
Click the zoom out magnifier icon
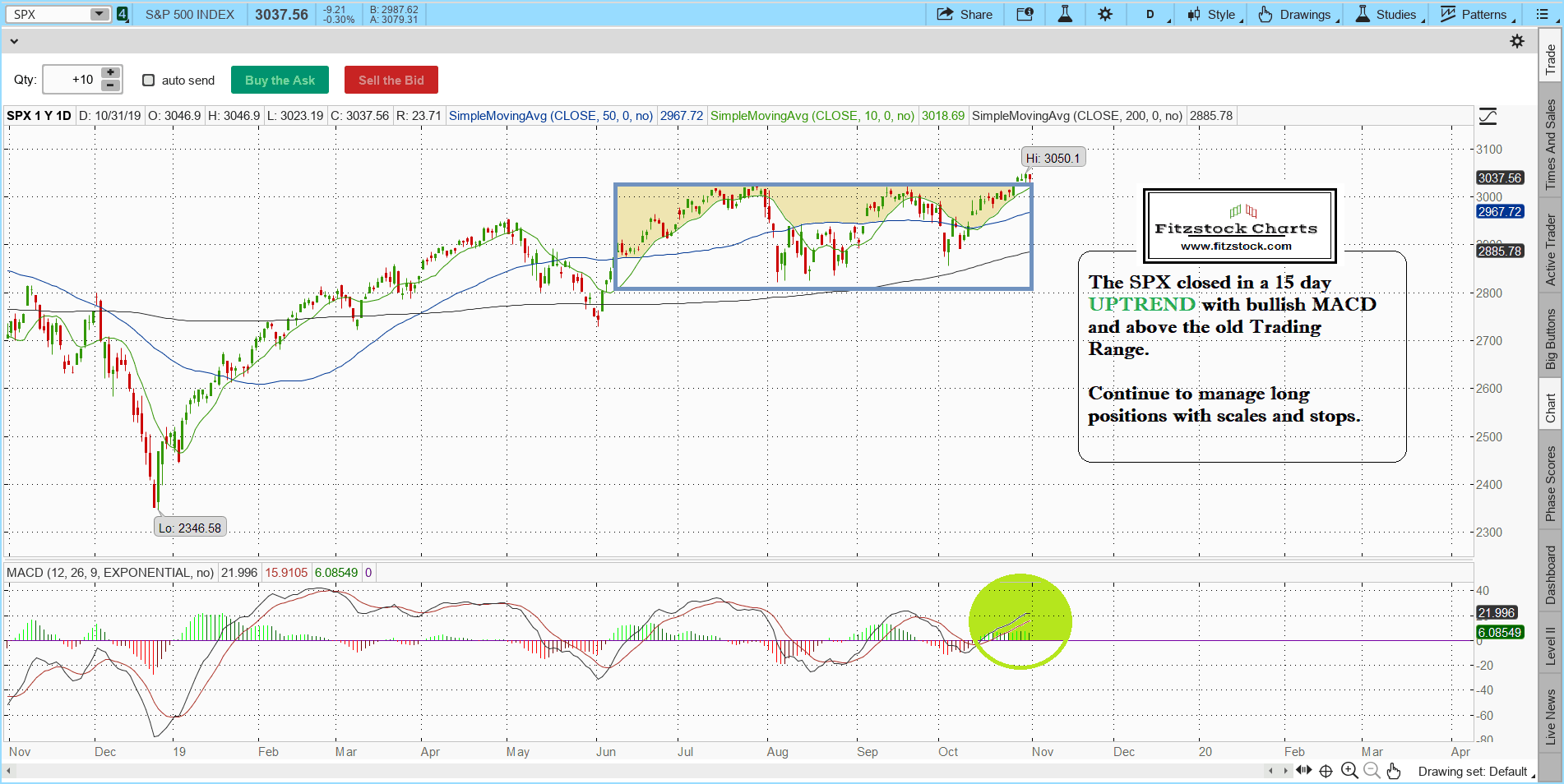1372,770
